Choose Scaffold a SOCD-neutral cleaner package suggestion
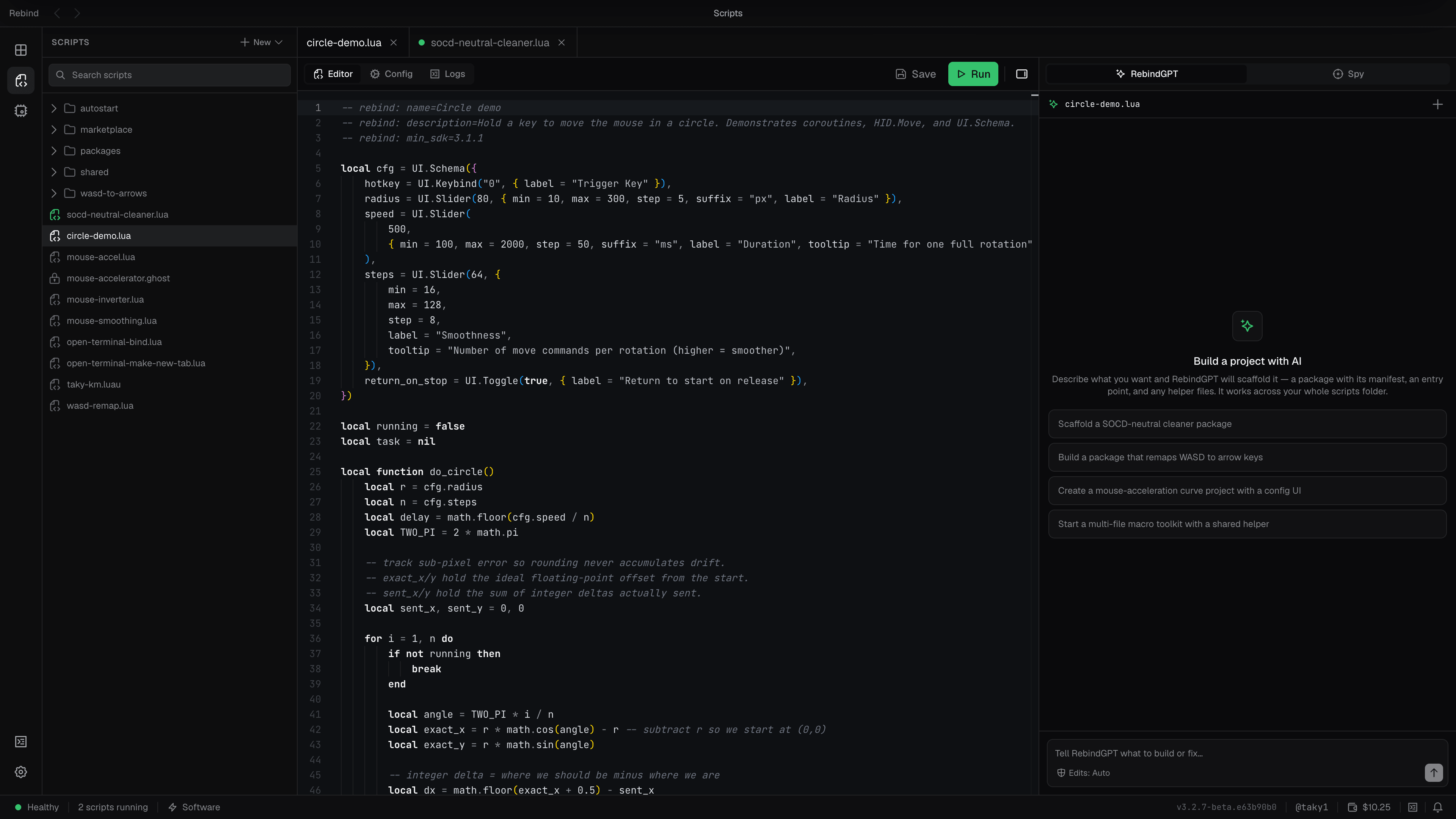 click(x=1247, y=424)
